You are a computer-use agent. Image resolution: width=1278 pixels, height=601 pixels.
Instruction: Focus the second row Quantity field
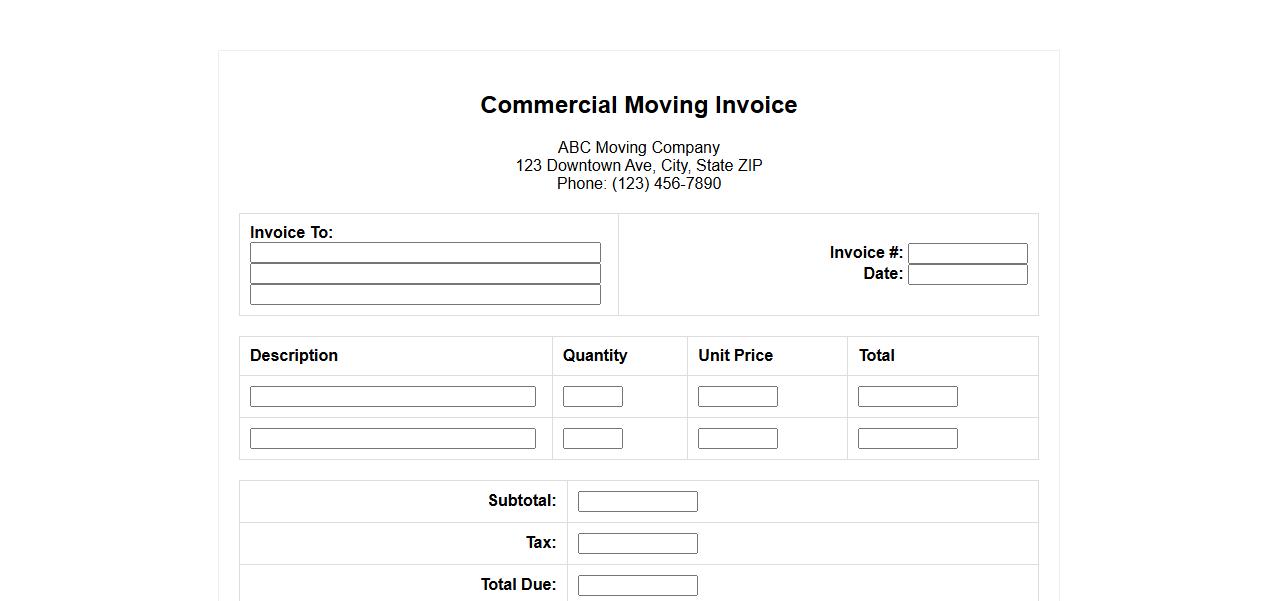tap(592, 439)
